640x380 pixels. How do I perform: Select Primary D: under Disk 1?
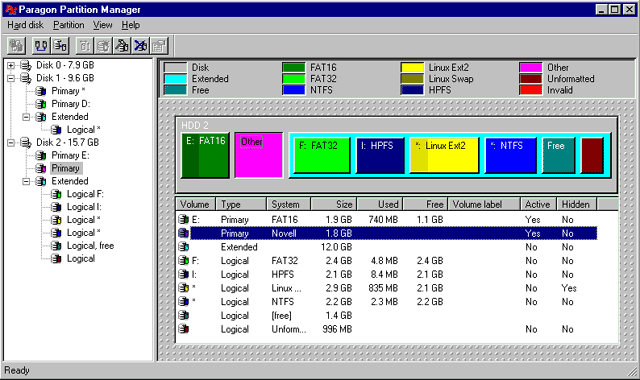(71, 104)
